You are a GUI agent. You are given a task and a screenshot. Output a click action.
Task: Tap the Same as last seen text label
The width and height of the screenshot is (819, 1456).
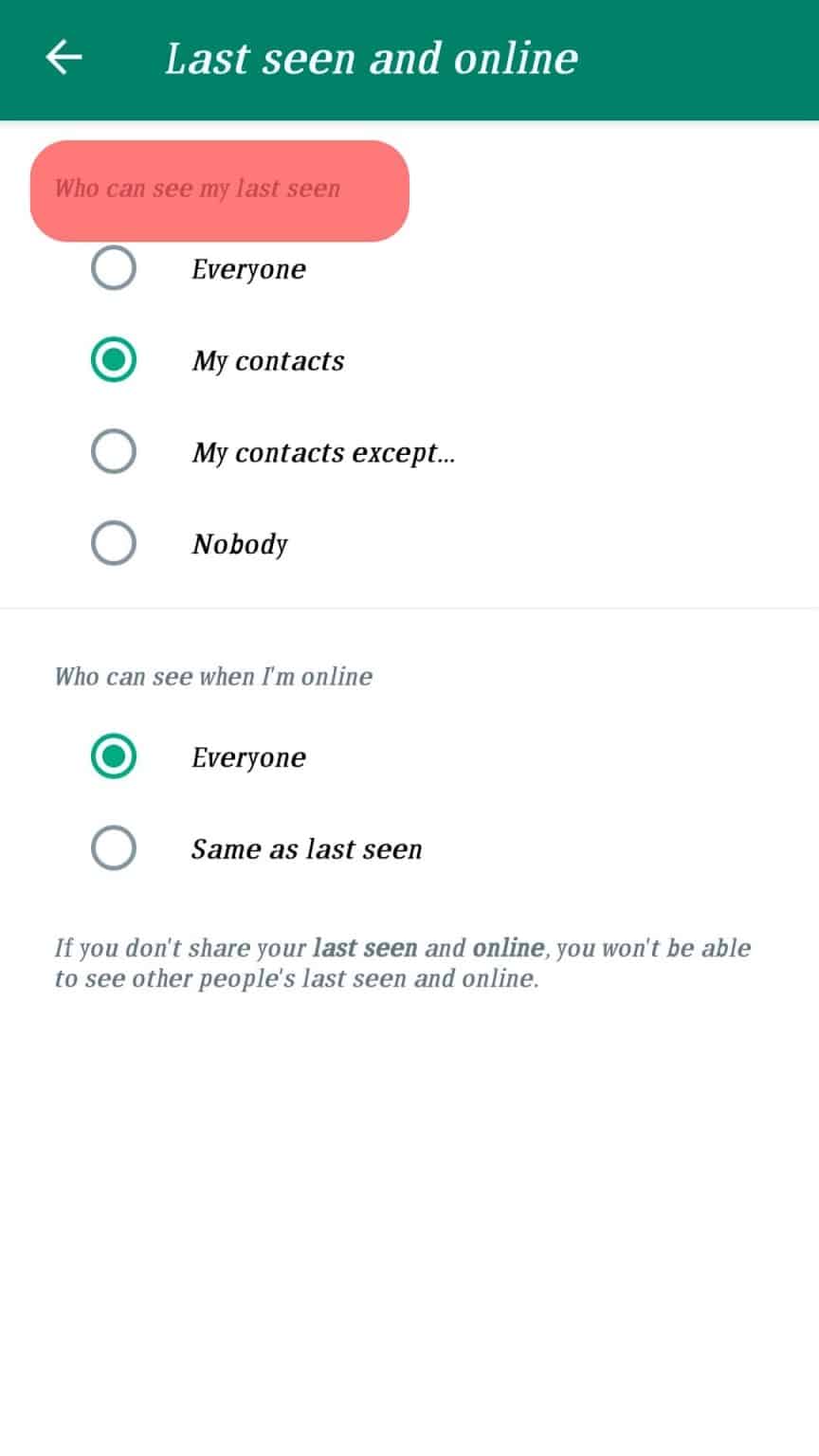[307, 848]
